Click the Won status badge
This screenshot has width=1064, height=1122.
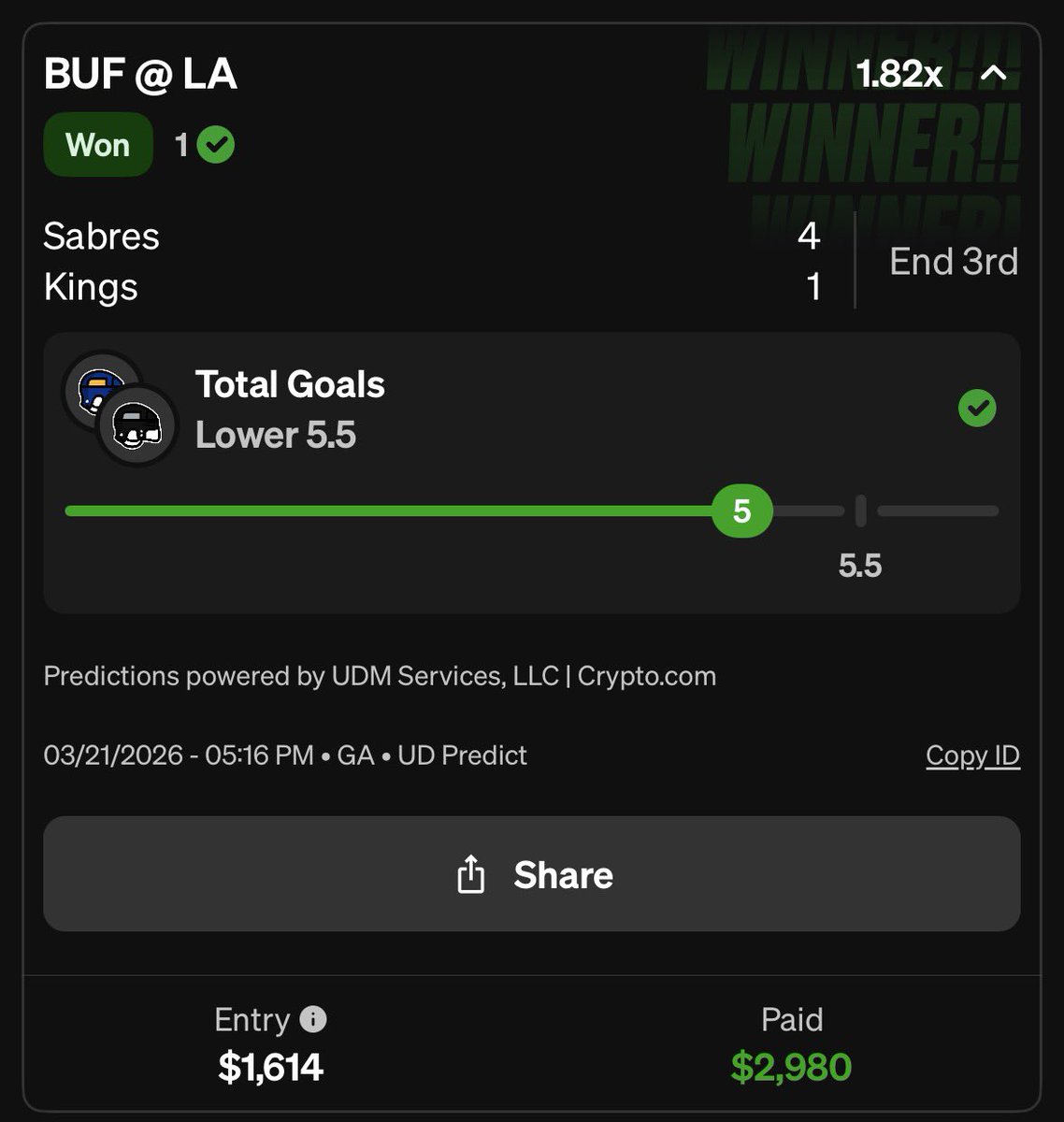98,145
